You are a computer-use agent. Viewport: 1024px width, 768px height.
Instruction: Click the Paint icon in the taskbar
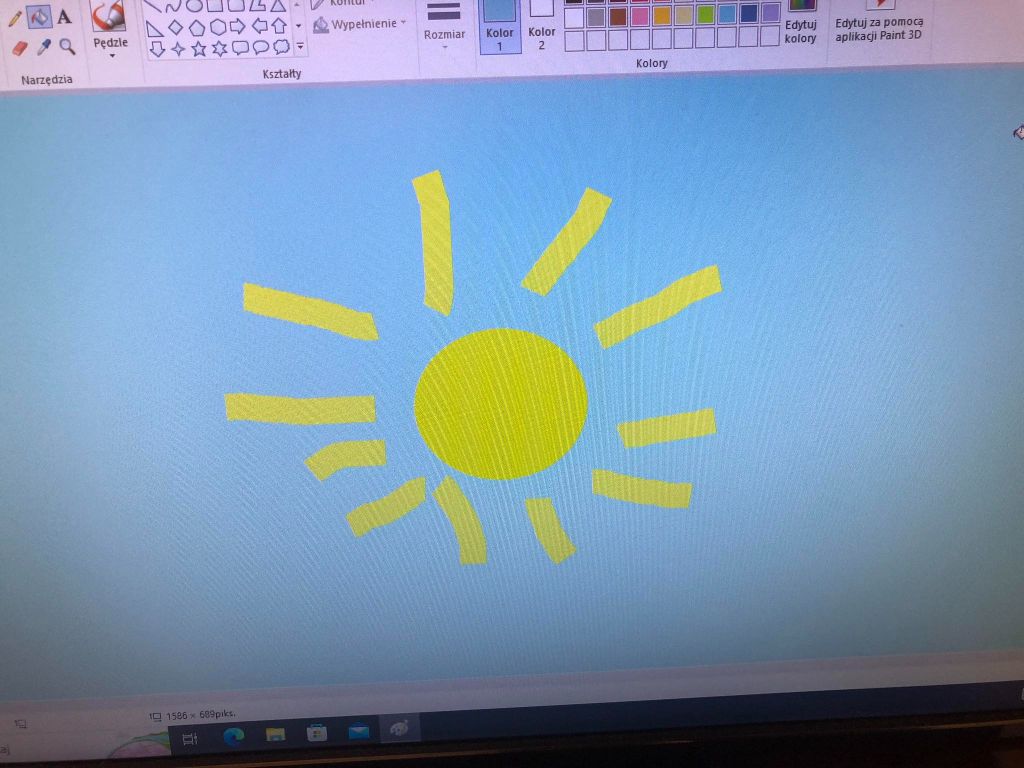398,728
